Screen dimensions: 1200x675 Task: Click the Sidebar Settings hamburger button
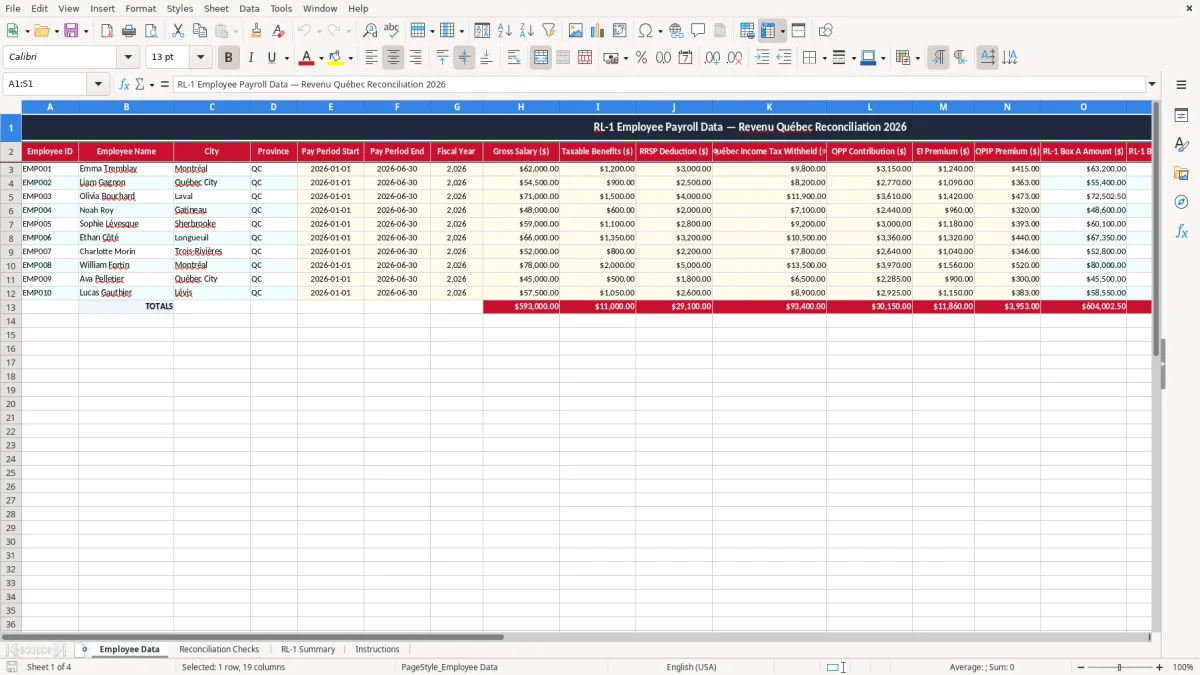coord(1181,84)
